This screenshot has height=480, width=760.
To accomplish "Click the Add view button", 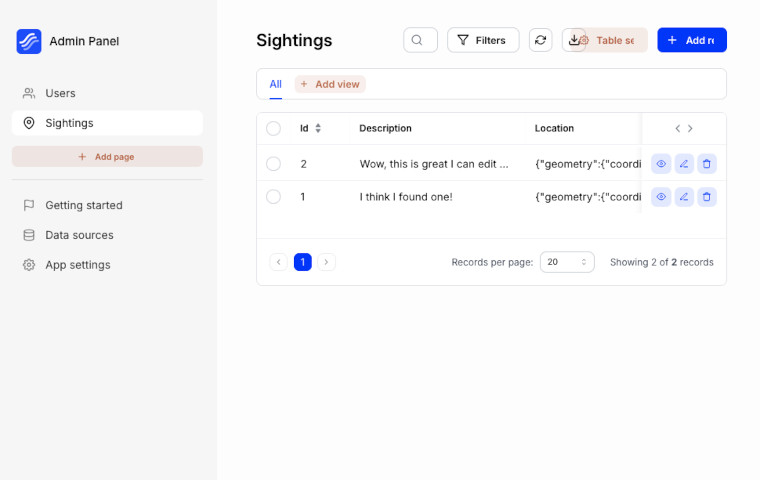I will coord(330,84).
